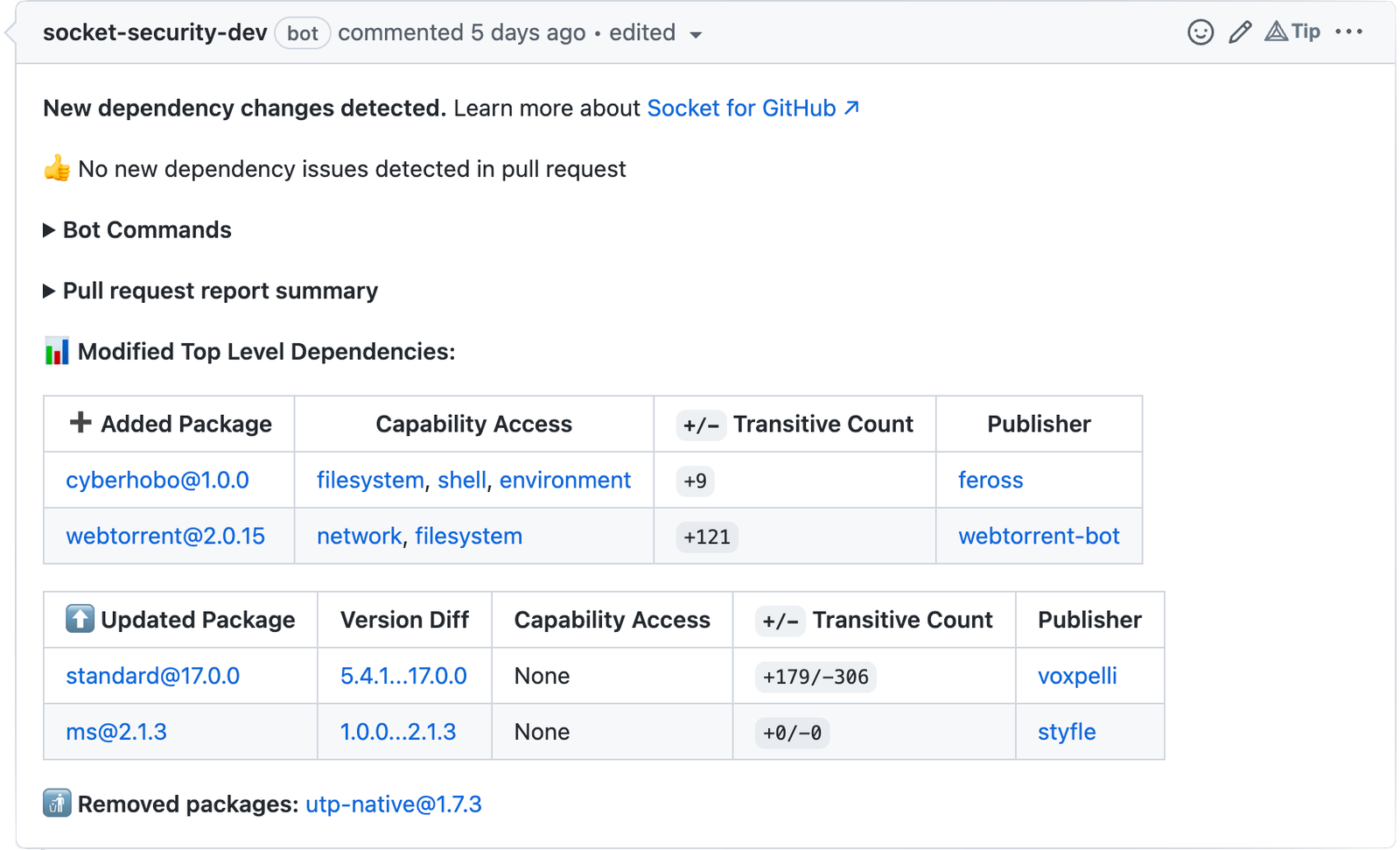The height and width of the screenshot is (850, 1400).
Task: Click the up-arrow icon beside Updated Package
Action: [80, 619]
